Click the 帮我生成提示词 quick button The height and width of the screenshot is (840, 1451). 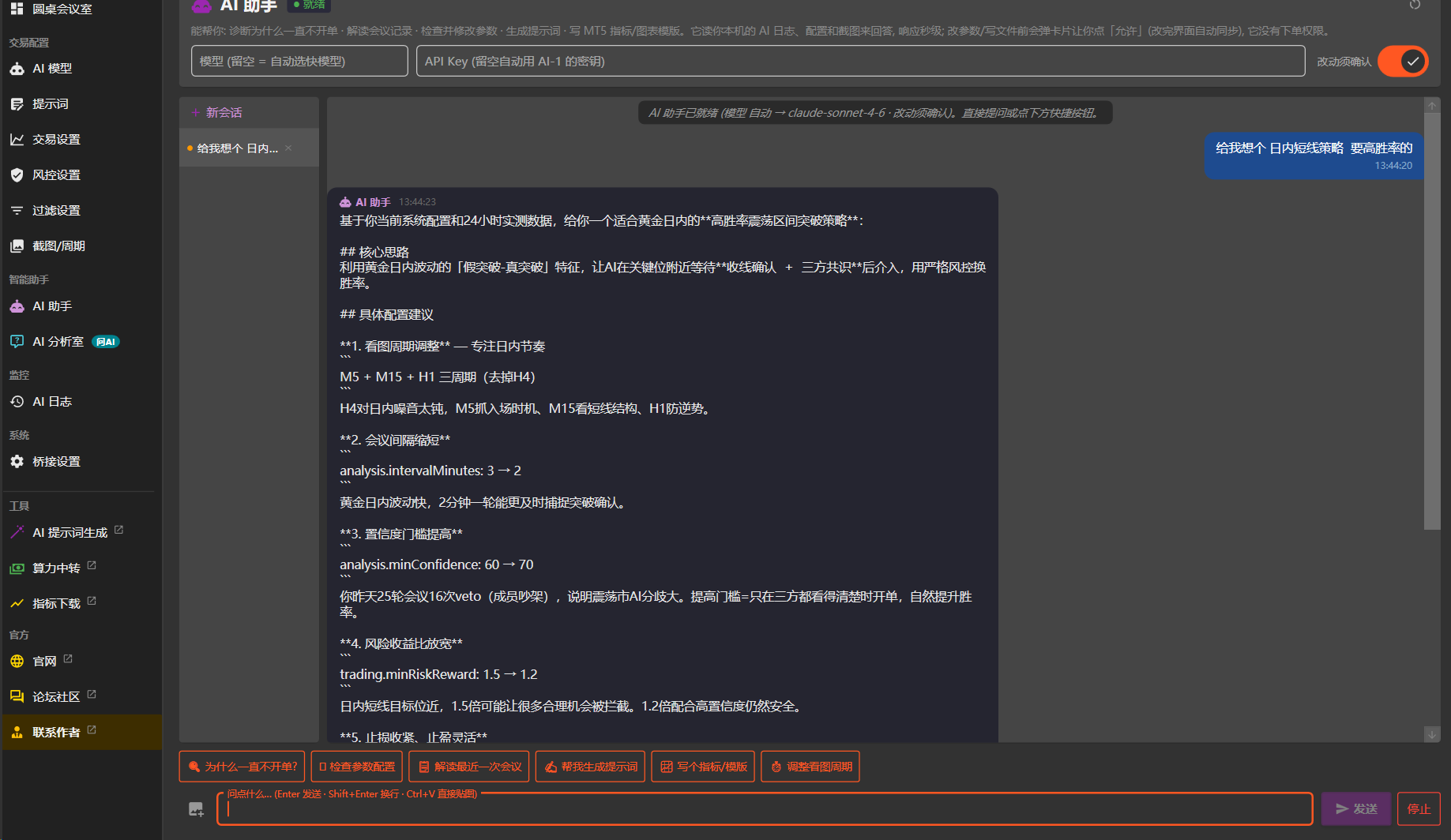[590, 767]
